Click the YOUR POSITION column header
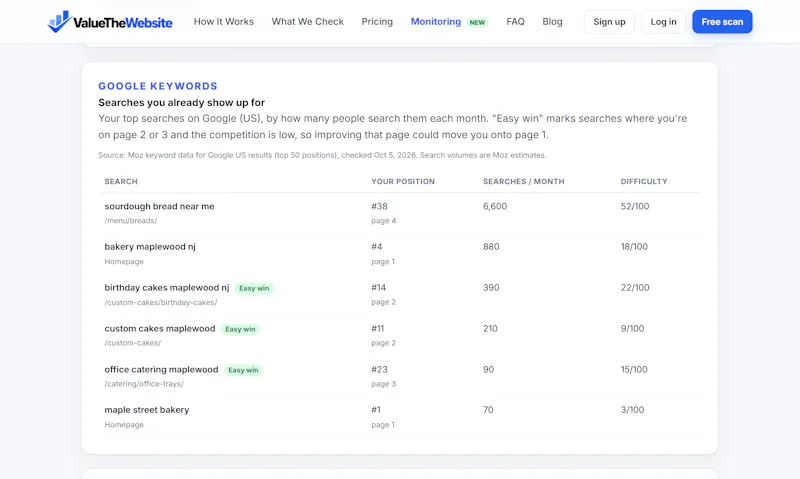 click(x=403, y=182)
